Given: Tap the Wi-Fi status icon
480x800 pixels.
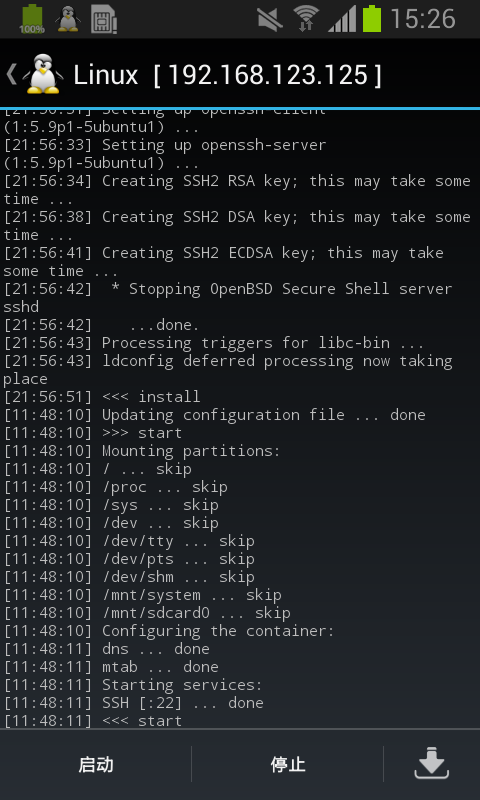Looking at the screenshot, I should click(306, 19).
